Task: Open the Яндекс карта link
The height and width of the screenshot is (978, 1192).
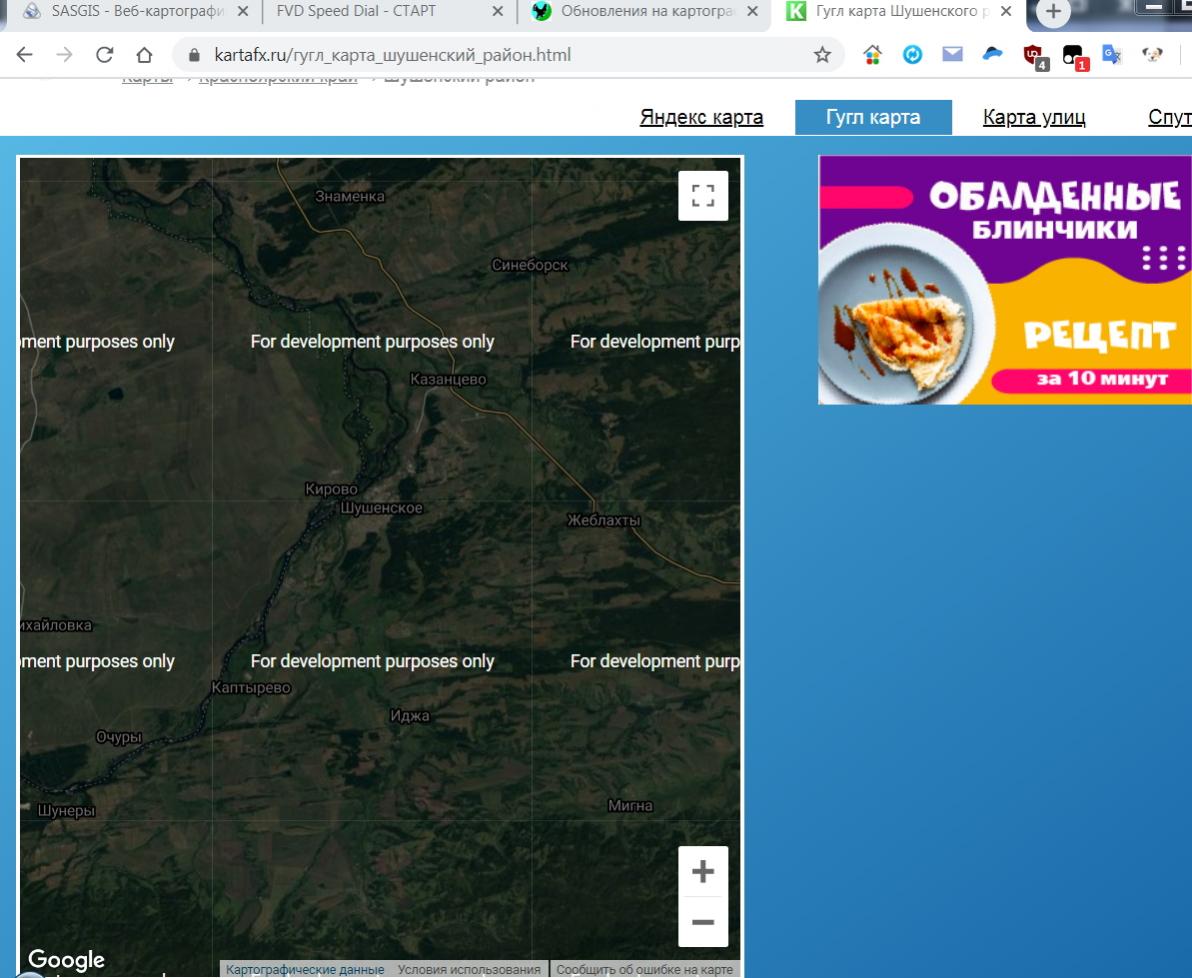Action: click(x=701, y=118)
